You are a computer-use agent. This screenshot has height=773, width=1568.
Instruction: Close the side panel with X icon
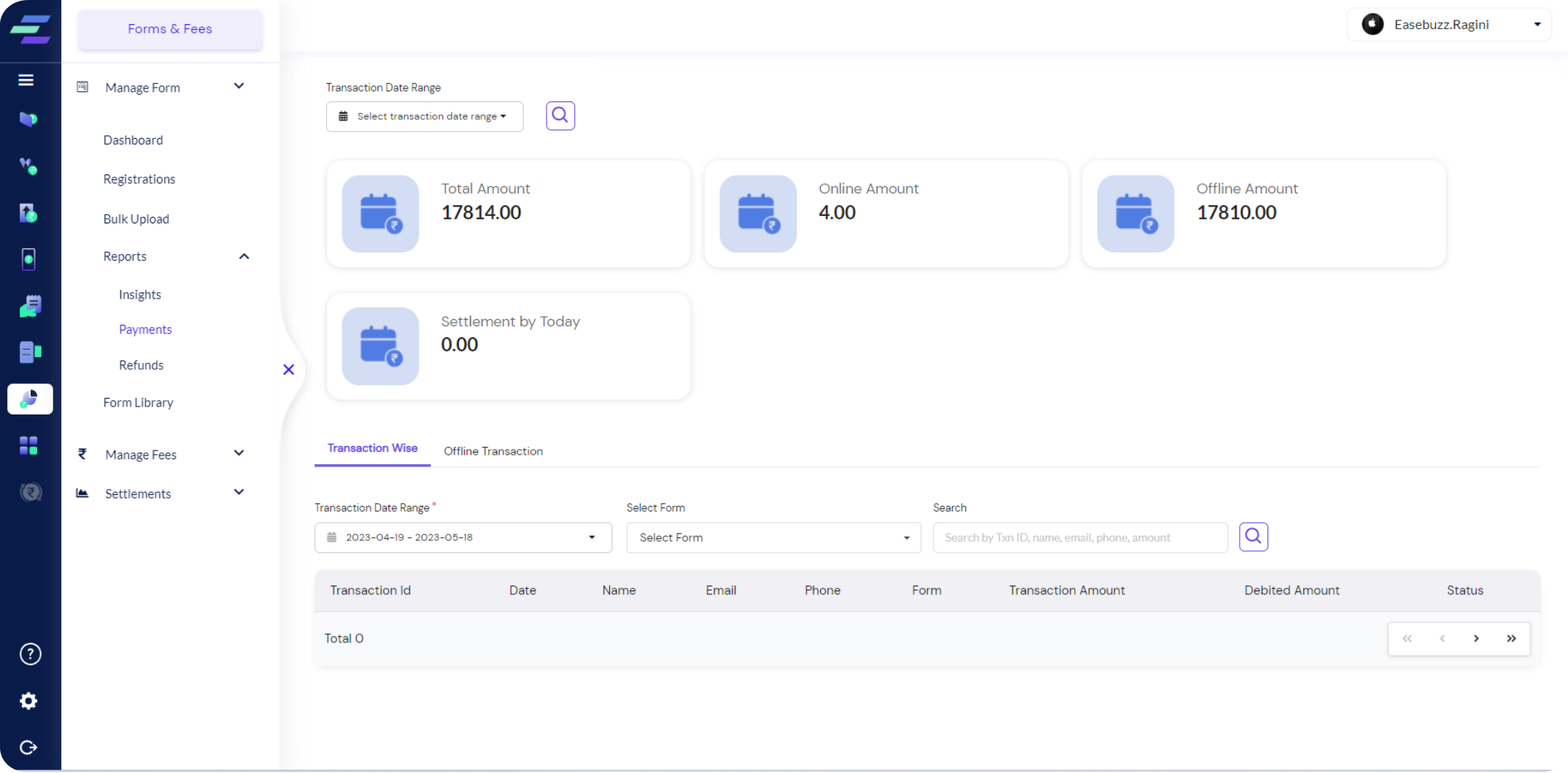pyautogui.click(x=289, y=369)
